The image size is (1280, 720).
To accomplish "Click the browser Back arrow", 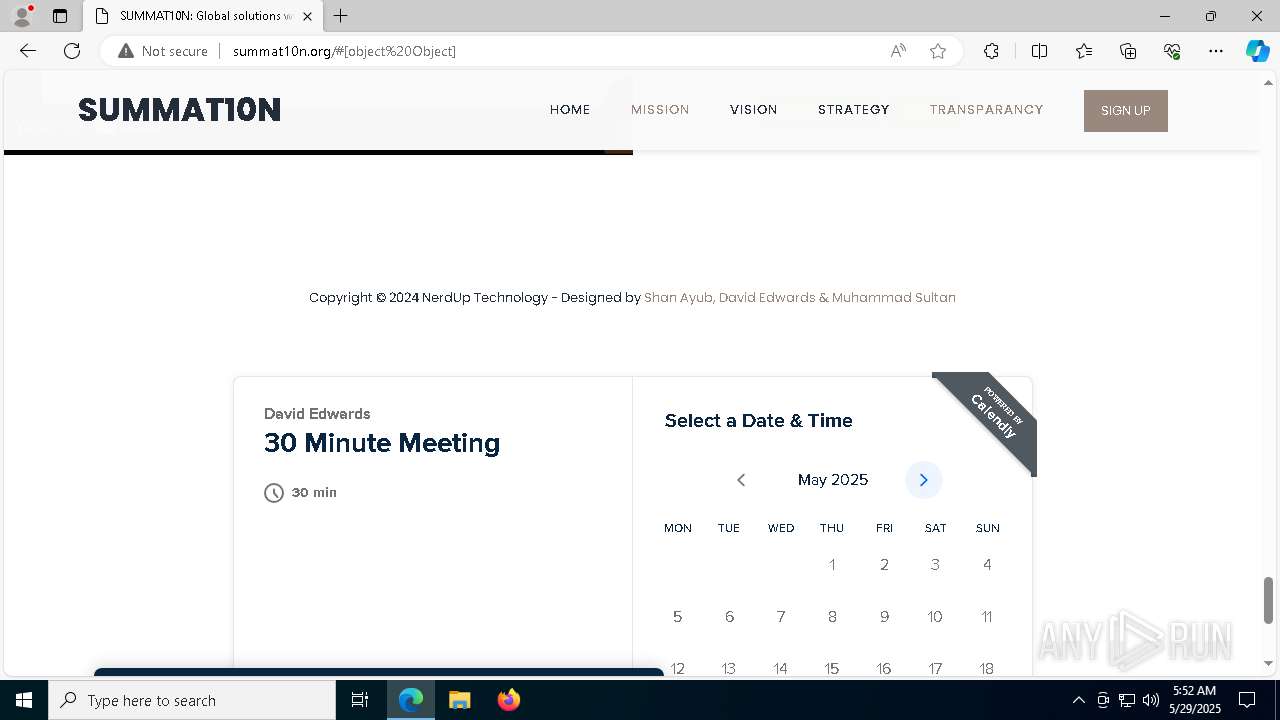I will (x=28, y=51).
